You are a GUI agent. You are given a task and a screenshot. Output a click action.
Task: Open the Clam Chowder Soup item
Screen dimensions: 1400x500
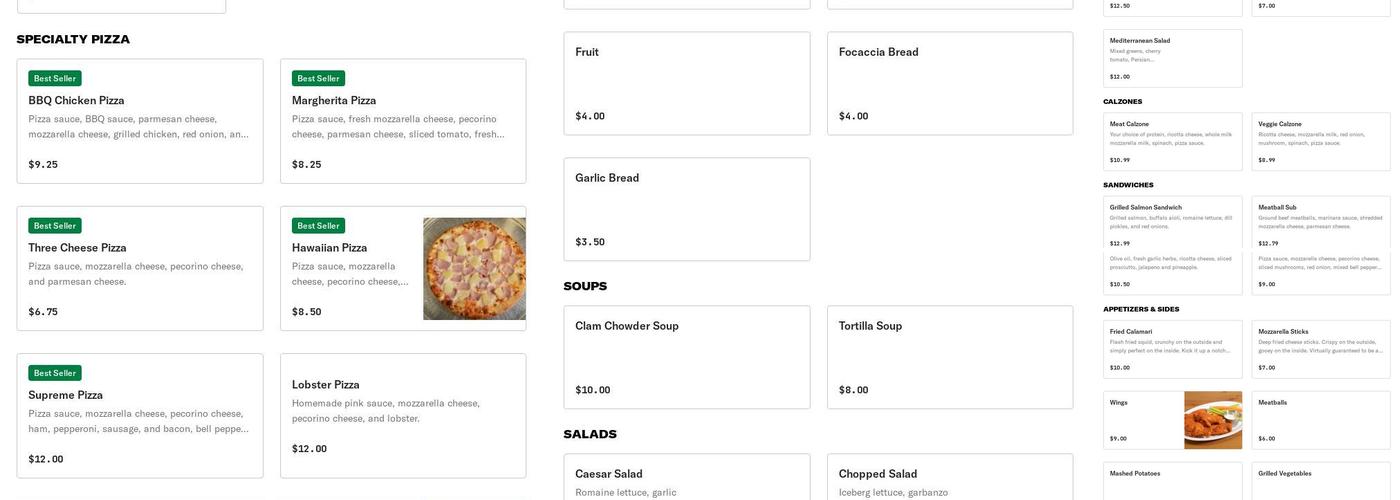(687, 357)
